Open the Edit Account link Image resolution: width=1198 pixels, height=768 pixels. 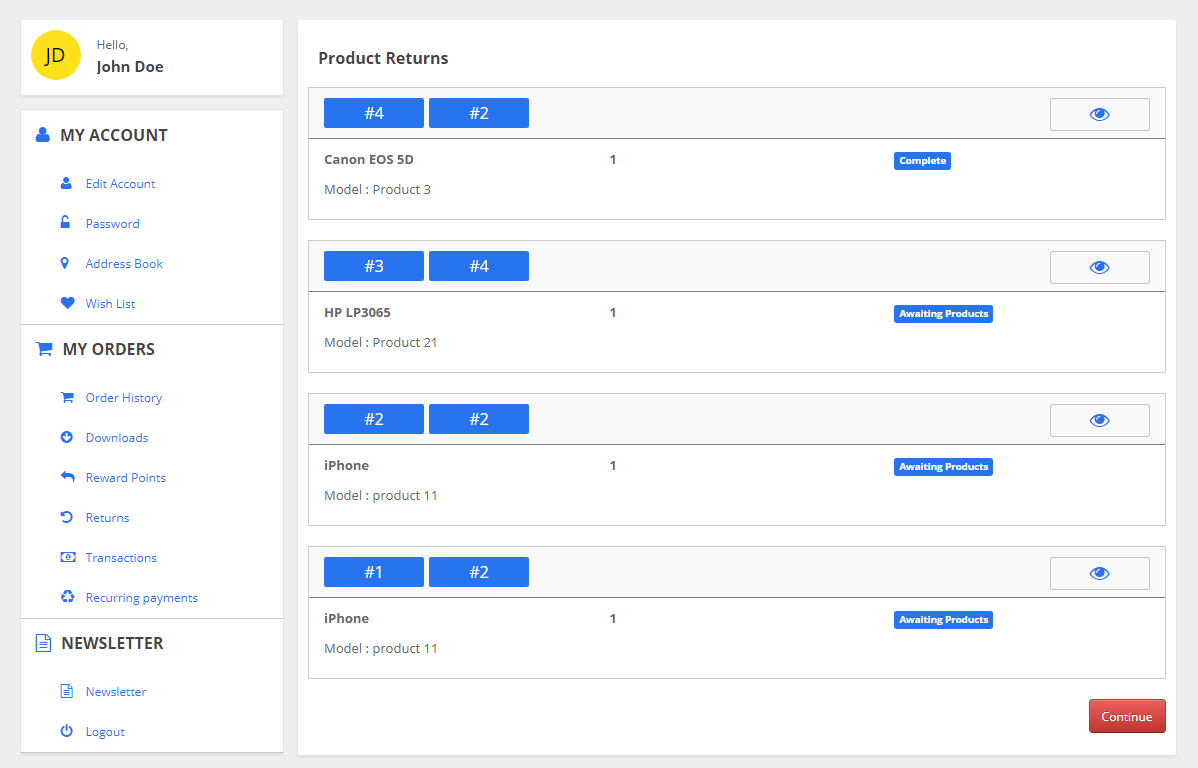point(120,183)
